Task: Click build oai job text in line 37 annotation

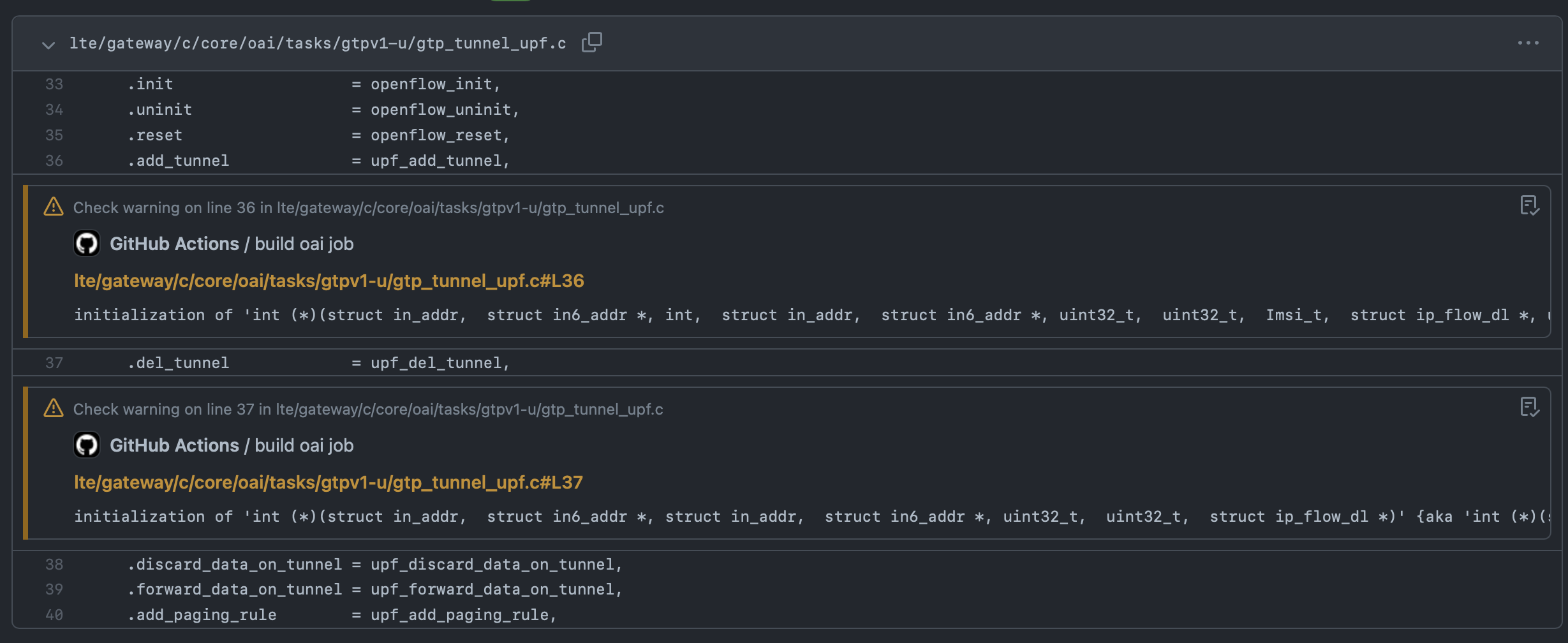Action: 304,445
